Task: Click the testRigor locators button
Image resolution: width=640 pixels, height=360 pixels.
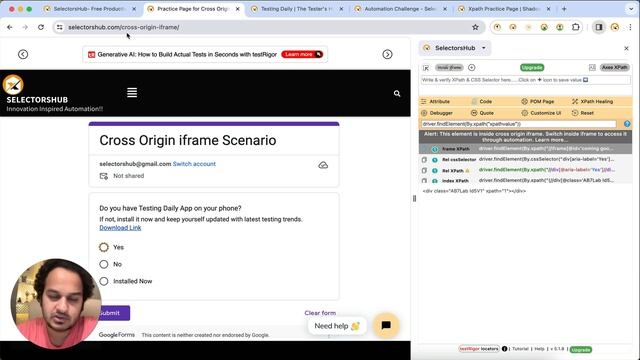Action: [x=479, y=349]
